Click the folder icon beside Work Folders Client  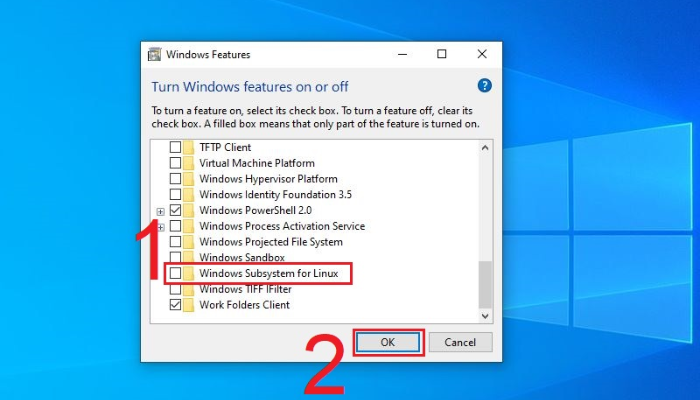click(190, 305)
